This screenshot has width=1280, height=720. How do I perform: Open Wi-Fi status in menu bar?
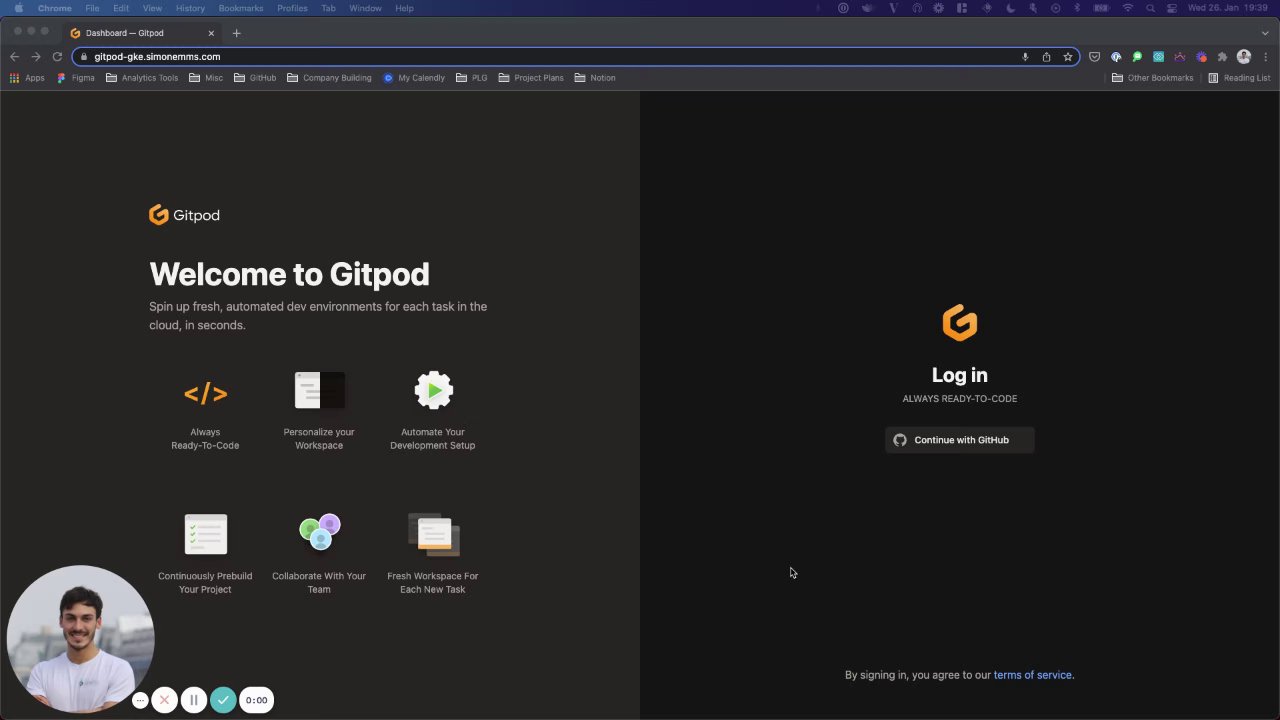(x=1128, y=8)
